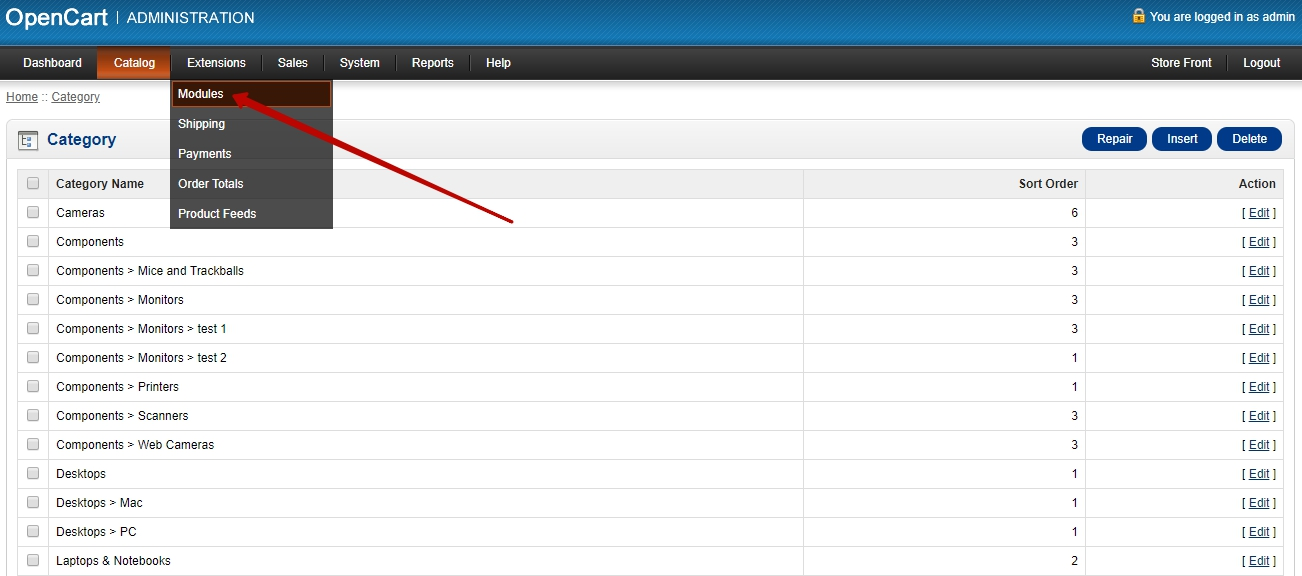Click the Category breadcrumb link
1302x576 pixels.
coord(76,97)
